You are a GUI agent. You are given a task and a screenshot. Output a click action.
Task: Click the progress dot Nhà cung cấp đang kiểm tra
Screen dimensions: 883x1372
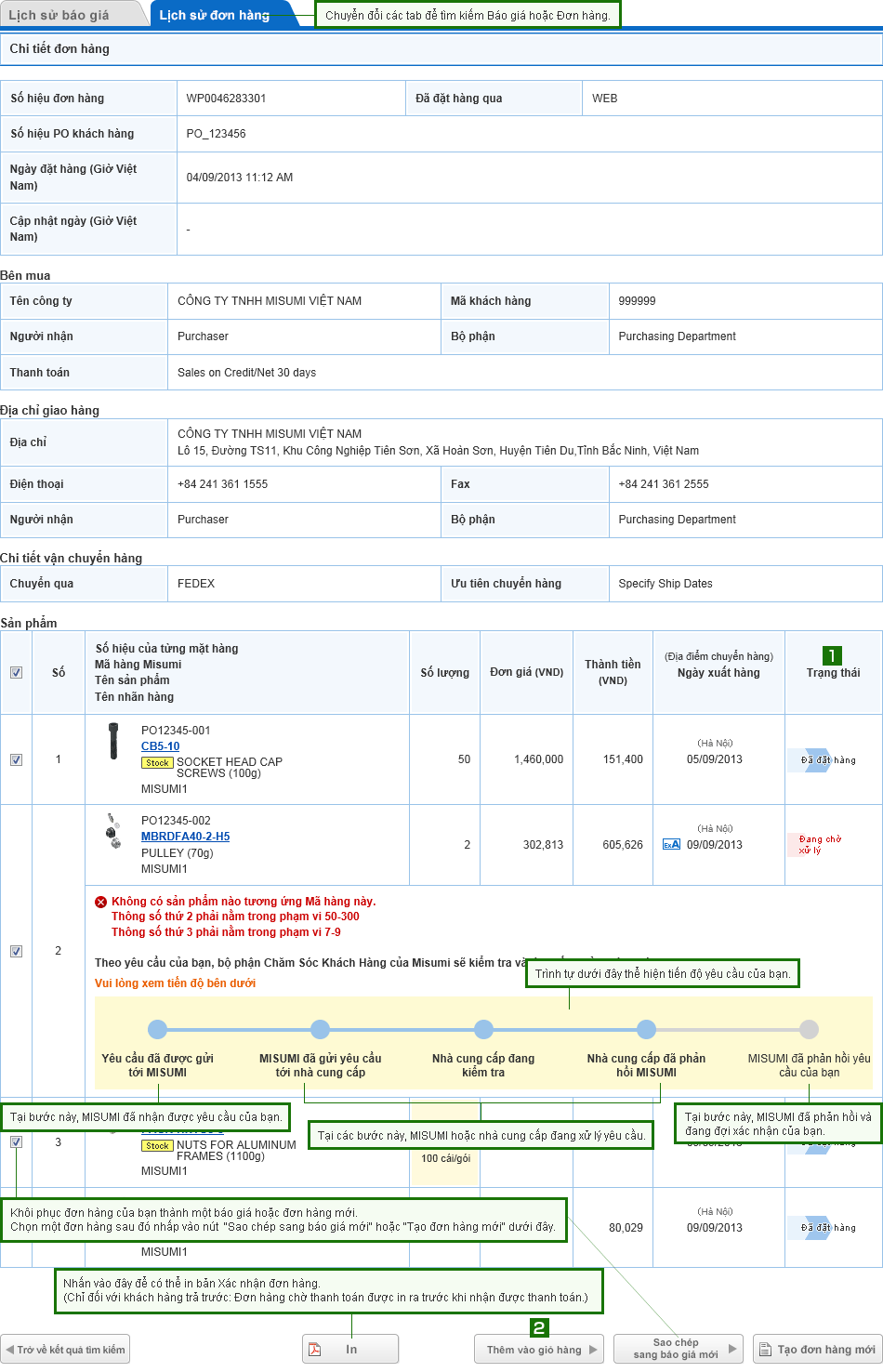coord(483,1029)
